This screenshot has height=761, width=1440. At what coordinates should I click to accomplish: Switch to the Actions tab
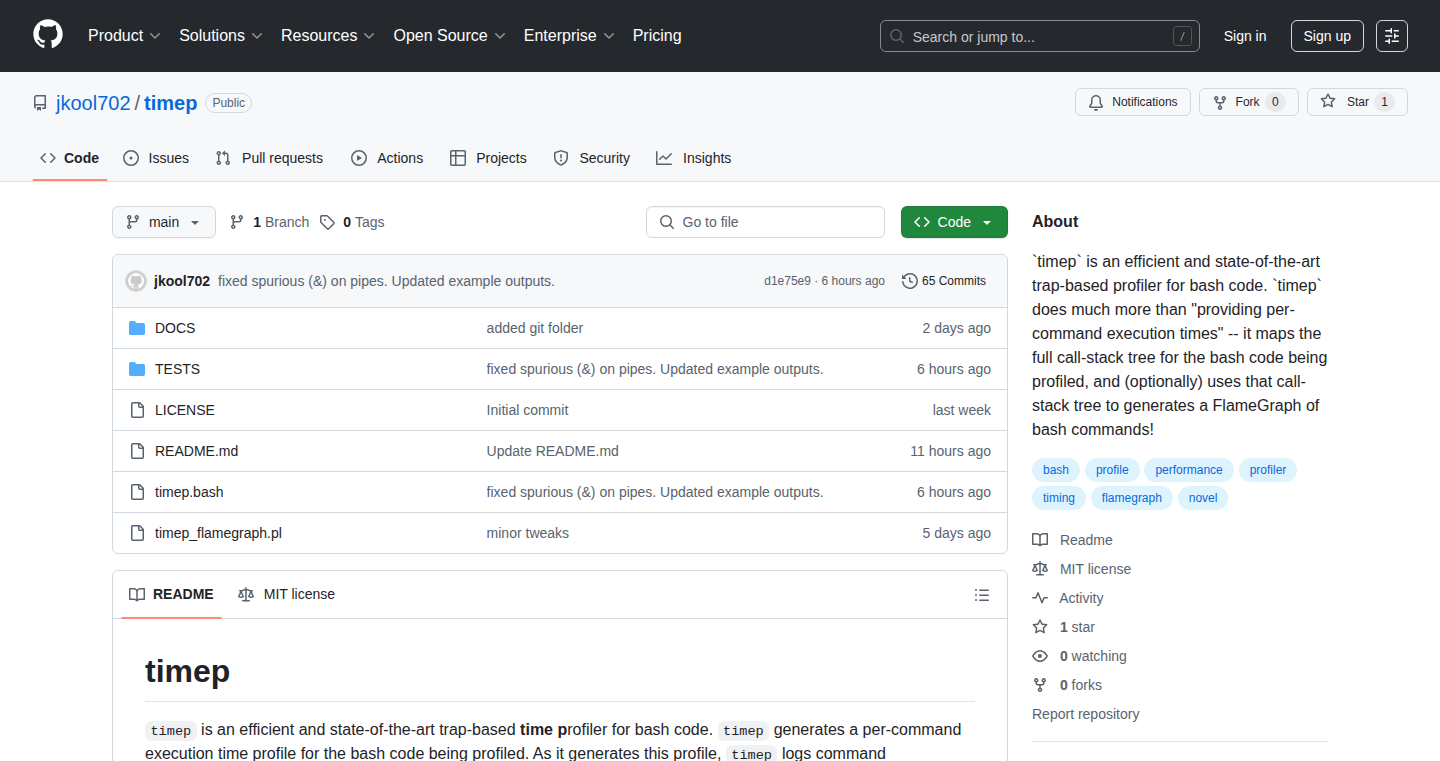pos(387,158)
